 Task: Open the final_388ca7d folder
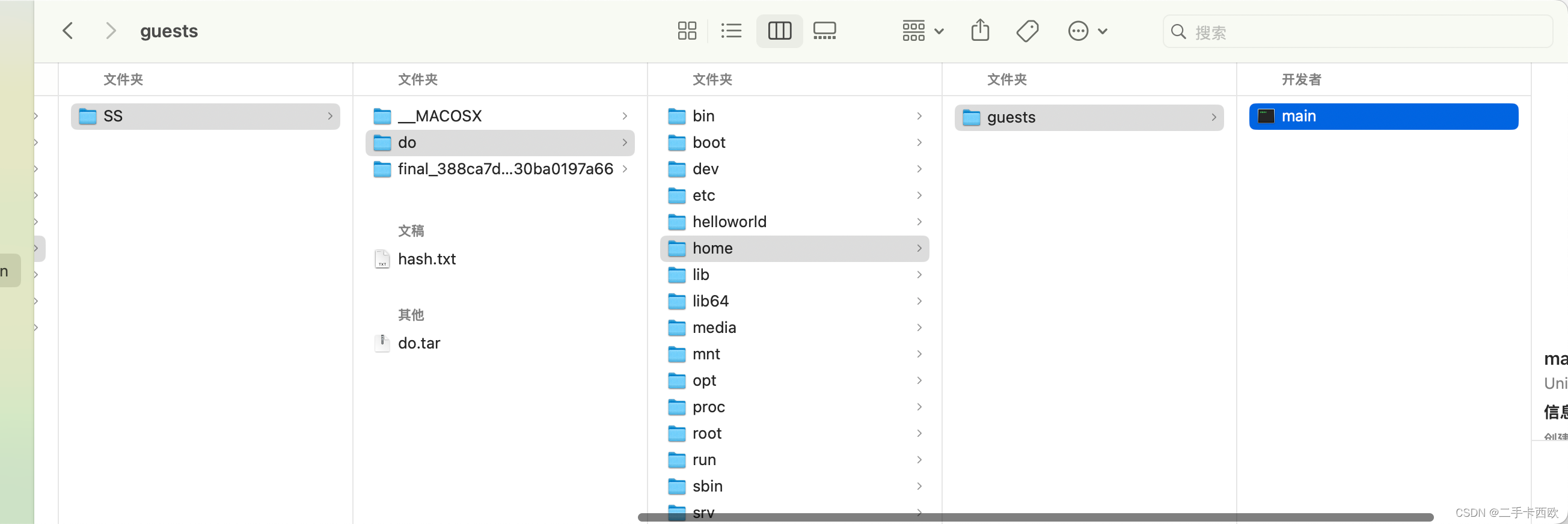[x=500, y=169]
